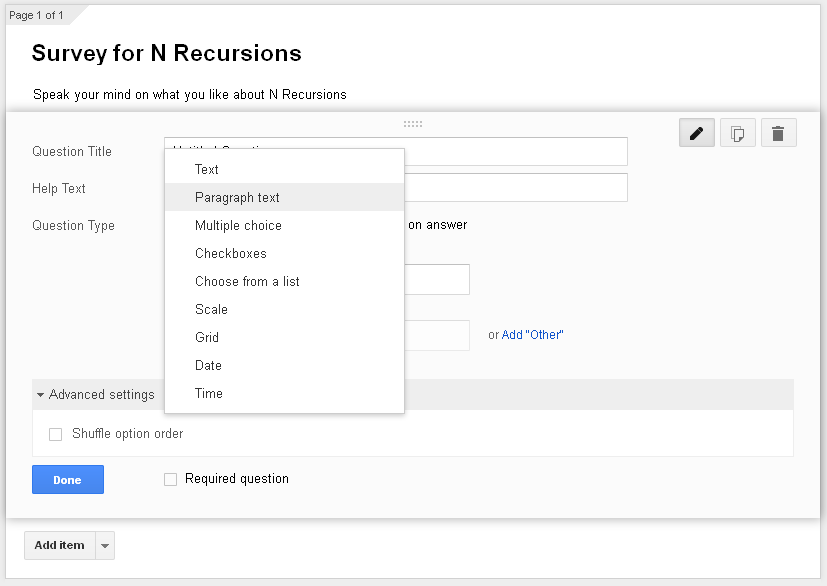Enable the Shuffle option order checkbox
Screen dimensions: 827x586
[x=55, y=434]
